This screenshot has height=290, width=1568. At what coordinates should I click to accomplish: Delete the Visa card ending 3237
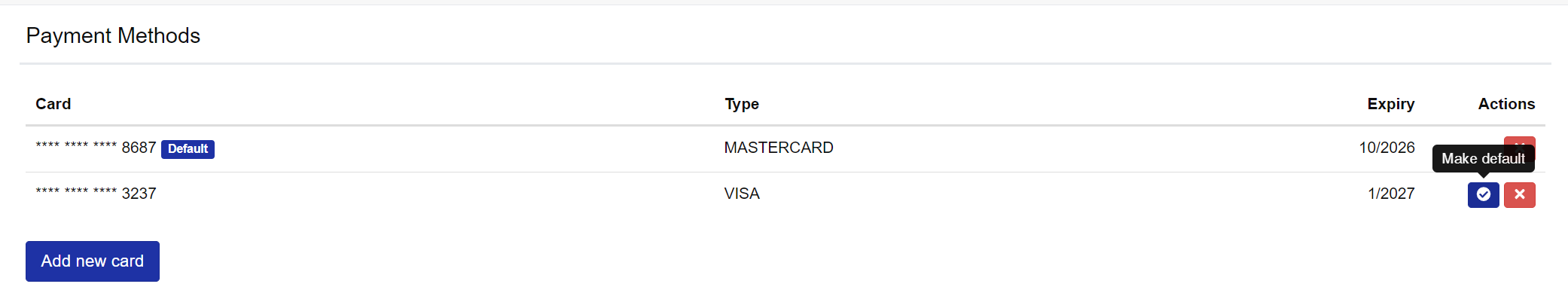click(1519, 194)
